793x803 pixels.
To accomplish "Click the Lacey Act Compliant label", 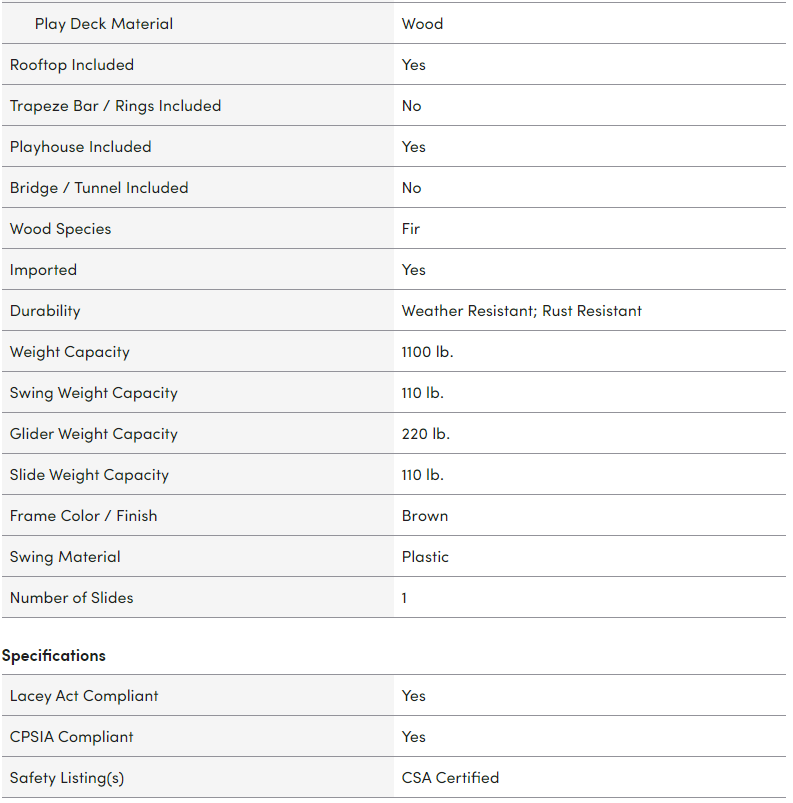I will coord(84,696).
